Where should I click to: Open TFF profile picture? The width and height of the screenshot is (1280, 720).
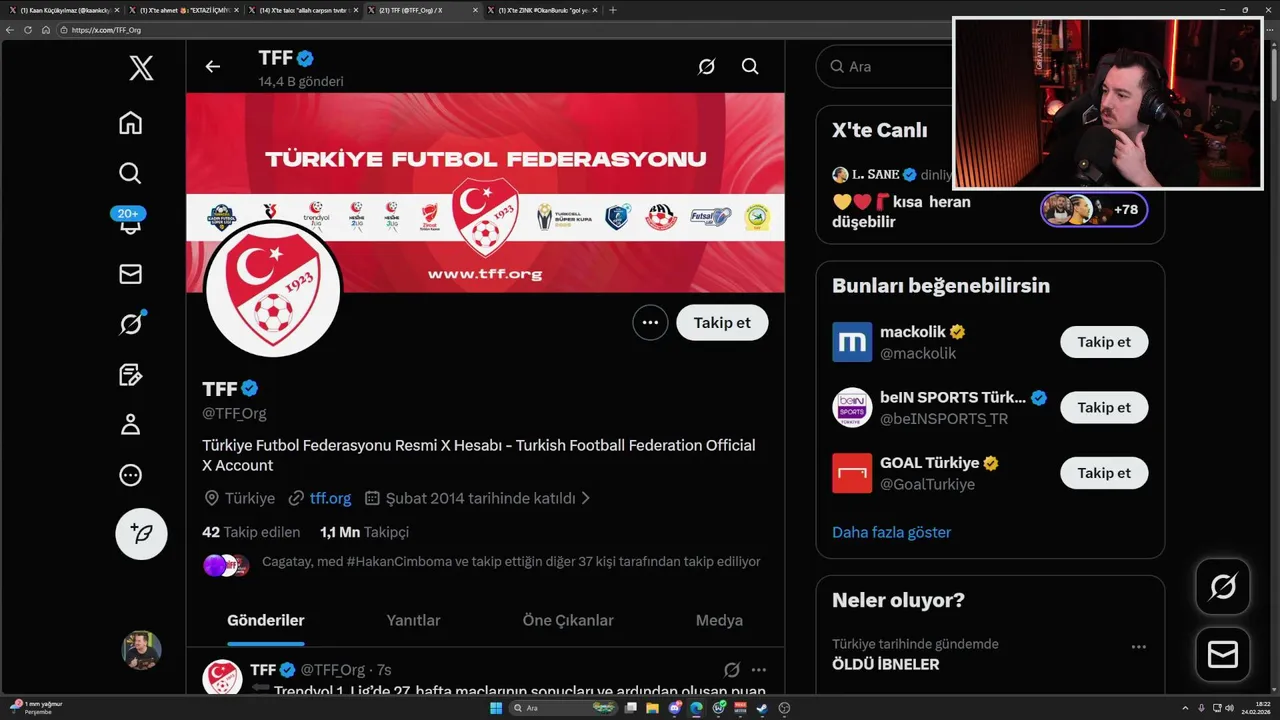coord(273,290)
